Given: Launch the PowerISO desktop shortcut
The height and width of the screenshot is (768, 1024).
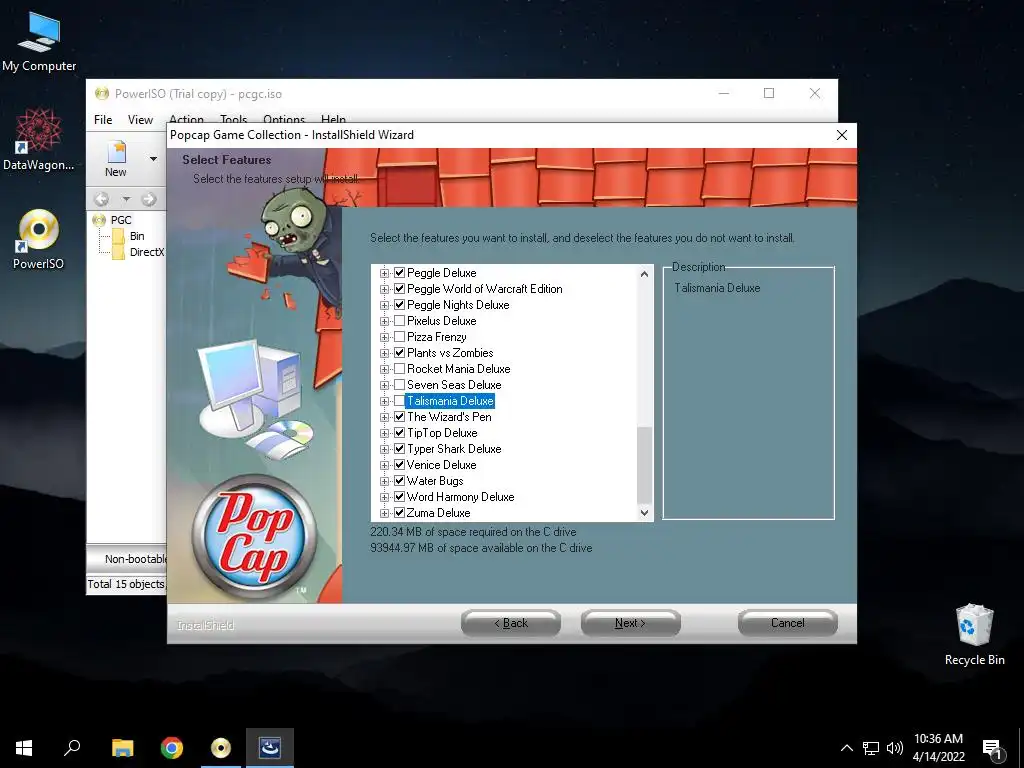Looking at the screenshot, I should 38,239.
